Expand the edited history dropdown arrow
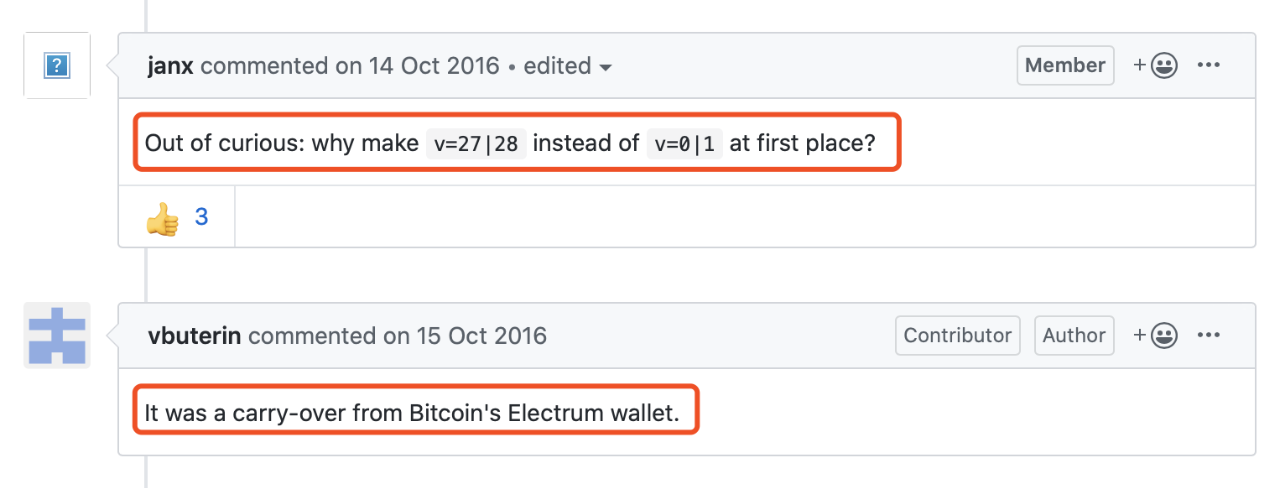This screenshot has height=488, width=1280. click(605, 68)
